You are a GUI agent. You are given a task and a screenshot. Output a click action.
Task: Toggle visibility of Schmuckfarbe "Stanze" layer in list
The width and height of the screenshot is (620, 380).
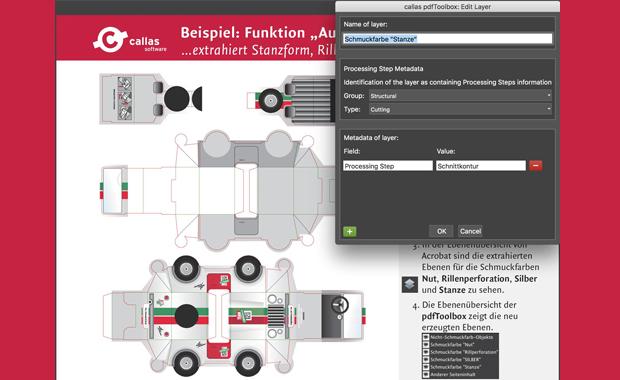tap(426, 367)
